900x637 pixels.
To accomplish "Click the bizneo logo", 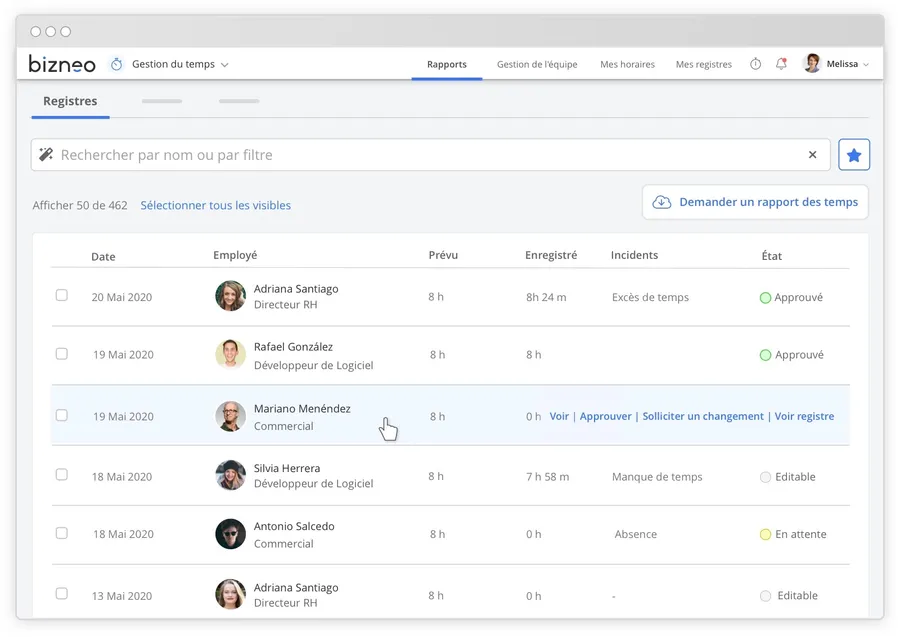I will click(62, 64).
